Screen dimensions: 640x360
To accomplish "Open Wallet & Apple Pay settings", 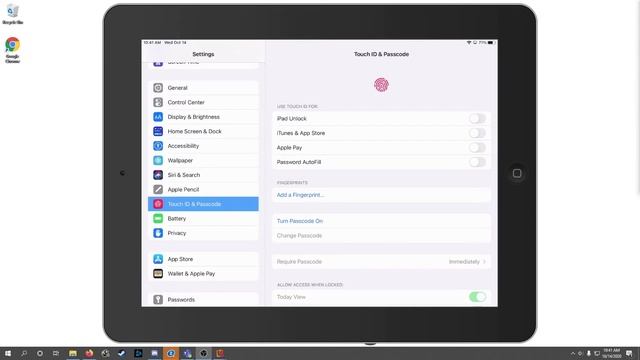I will [203, 273].
